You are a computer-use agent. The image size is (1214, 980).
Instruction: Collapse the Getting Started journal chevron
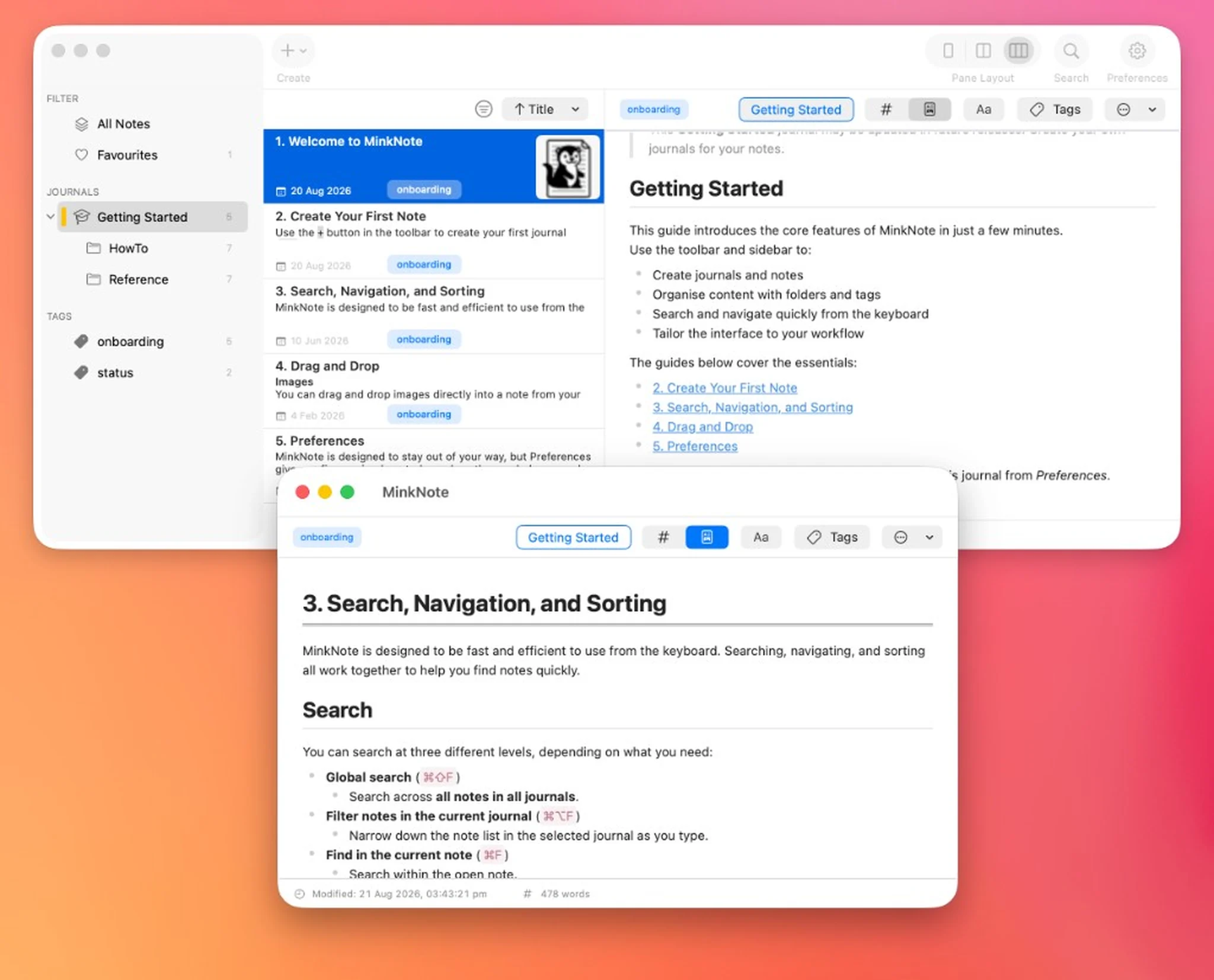coord(50,217)
